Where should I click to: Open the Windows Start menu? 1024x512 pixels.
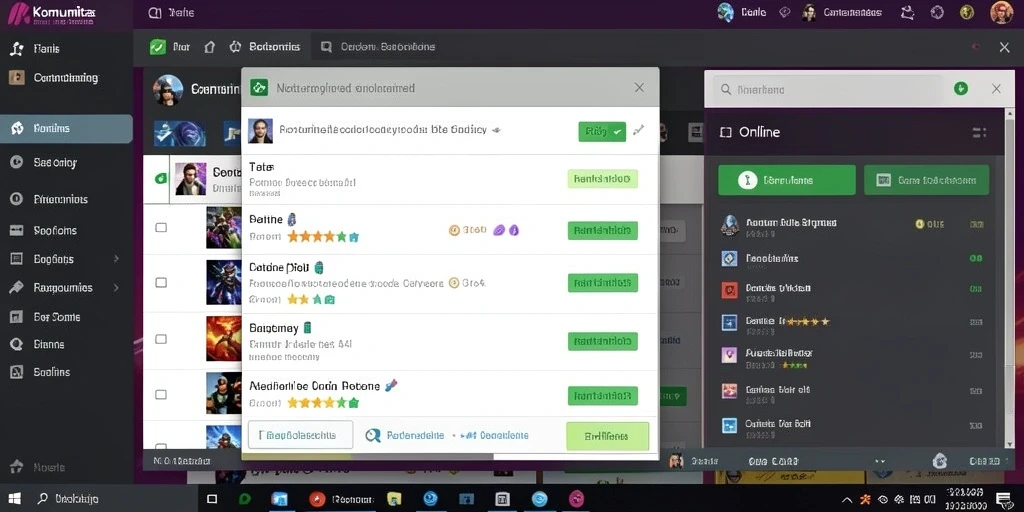(14, 499)
